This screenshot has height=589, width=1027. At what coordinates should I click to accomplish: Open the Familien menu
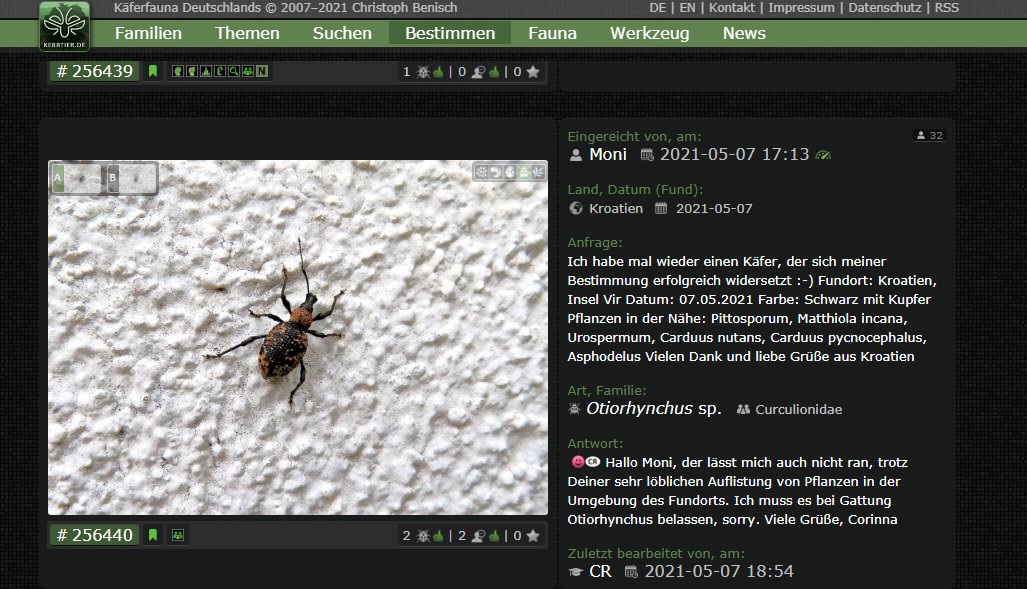(148, 33)
